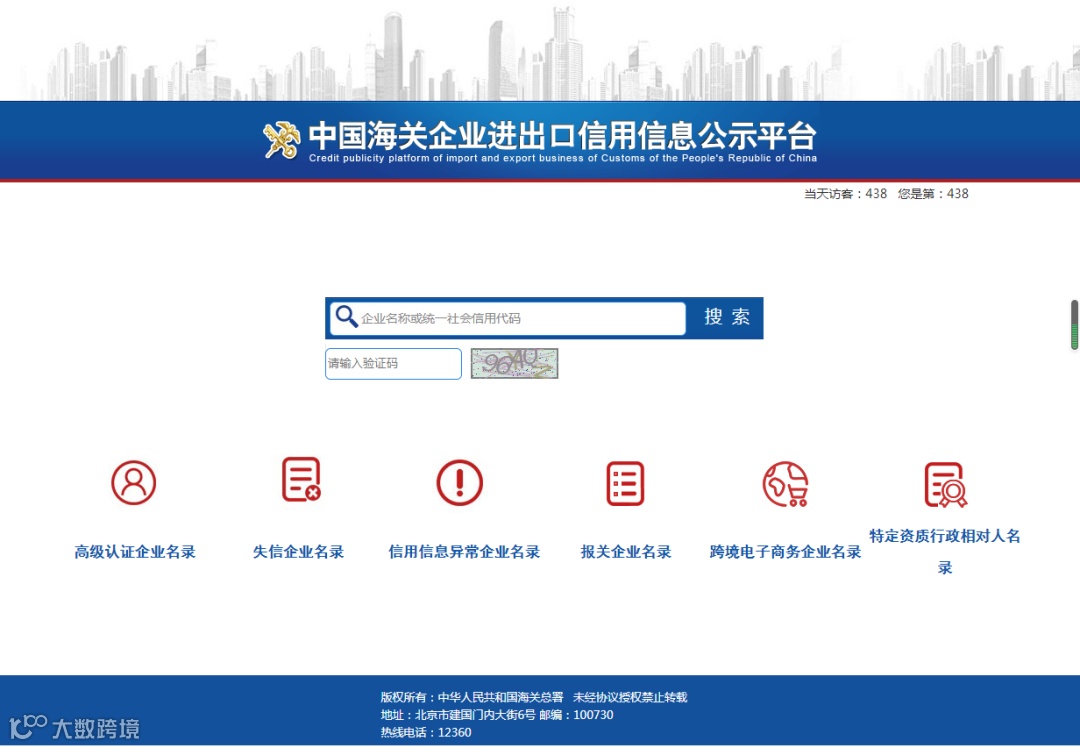This screenshot has height=748, width=1080.
Task: Focus the 企业名称或统一社会信用代码 search field
Action: coord(508,318)
